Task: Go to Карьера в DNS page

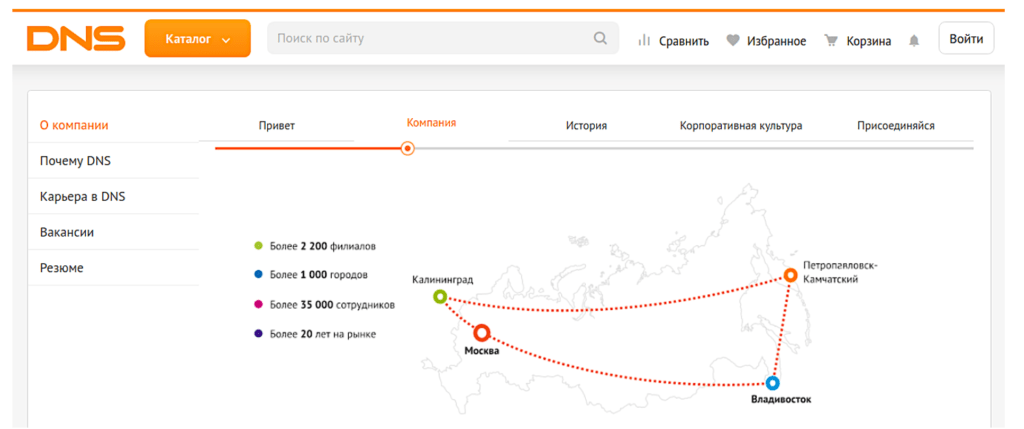Action: point(82,196)
